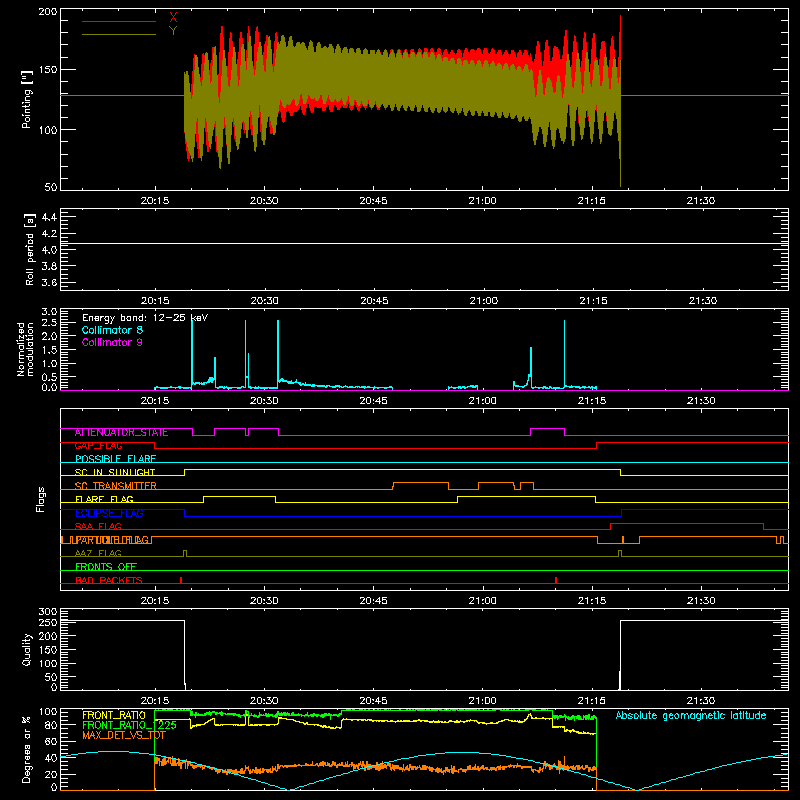Click the SC_TRANSMITTER flag label
This screenshot has width=800, height=800.
pyautogui.click(x=116, y=486)
